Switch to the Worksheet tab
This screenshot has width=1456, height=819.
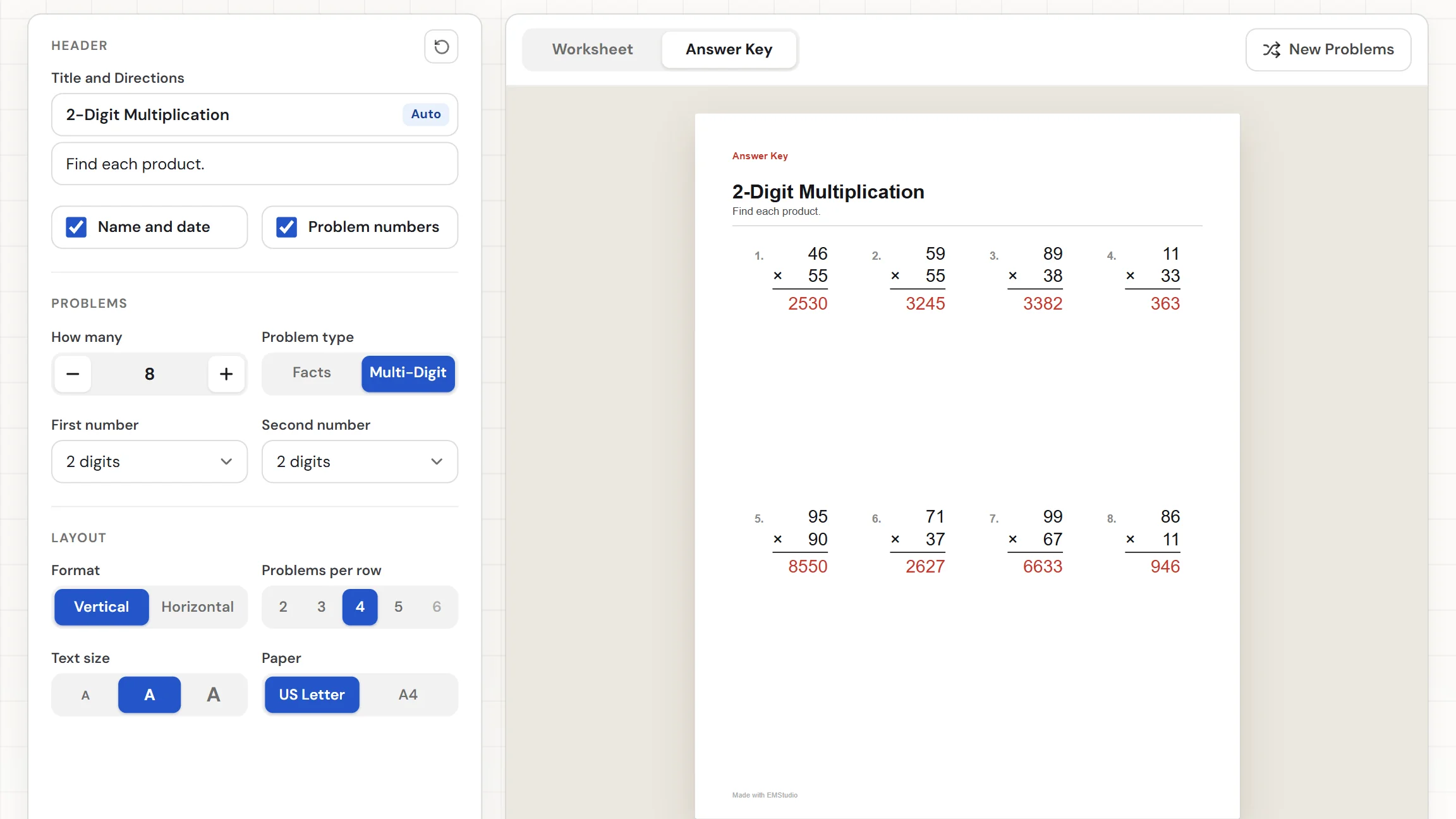click(592, 49)
